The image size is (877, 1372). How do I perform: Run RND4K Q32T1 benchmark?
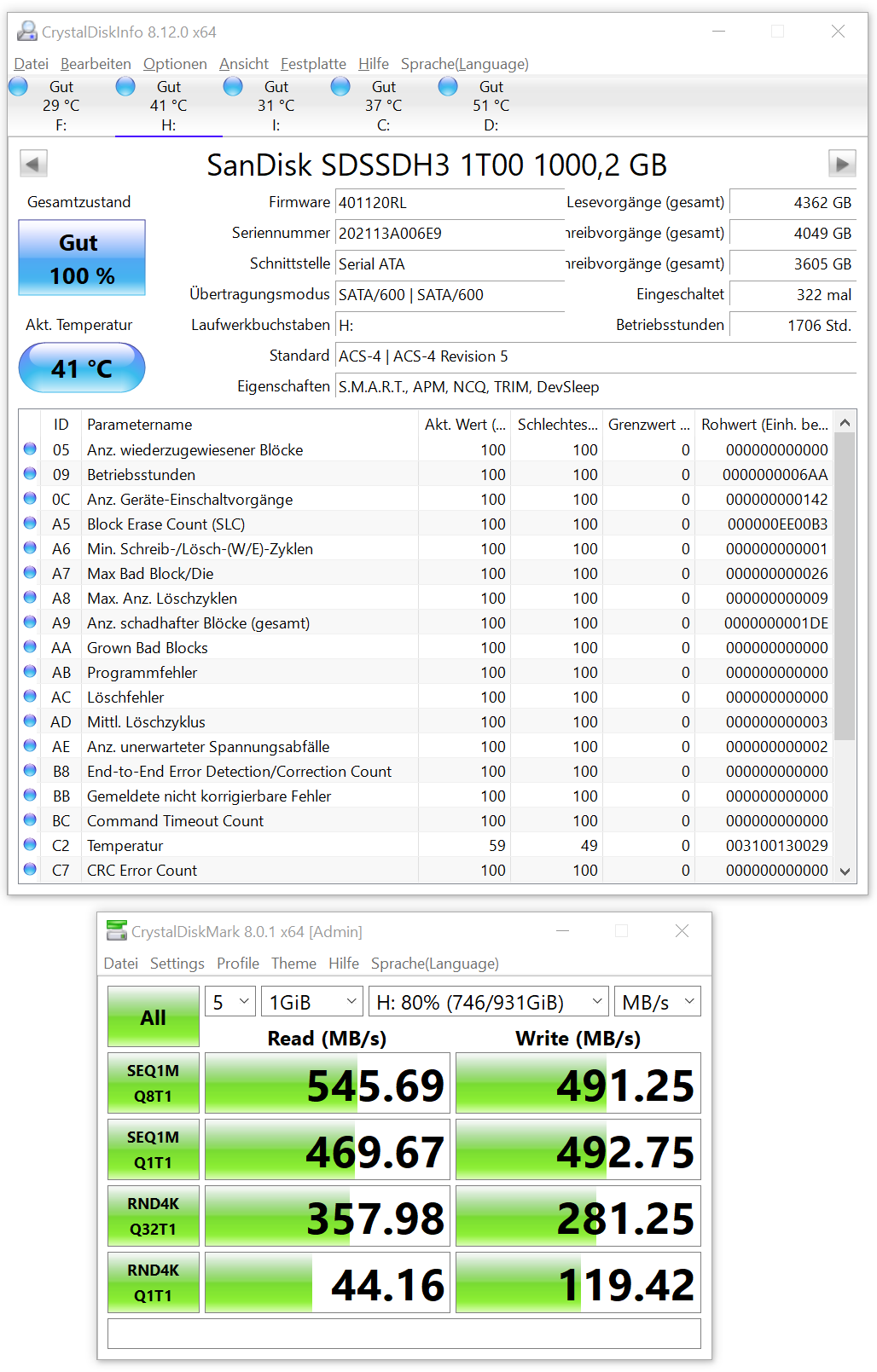(154, 1216)
